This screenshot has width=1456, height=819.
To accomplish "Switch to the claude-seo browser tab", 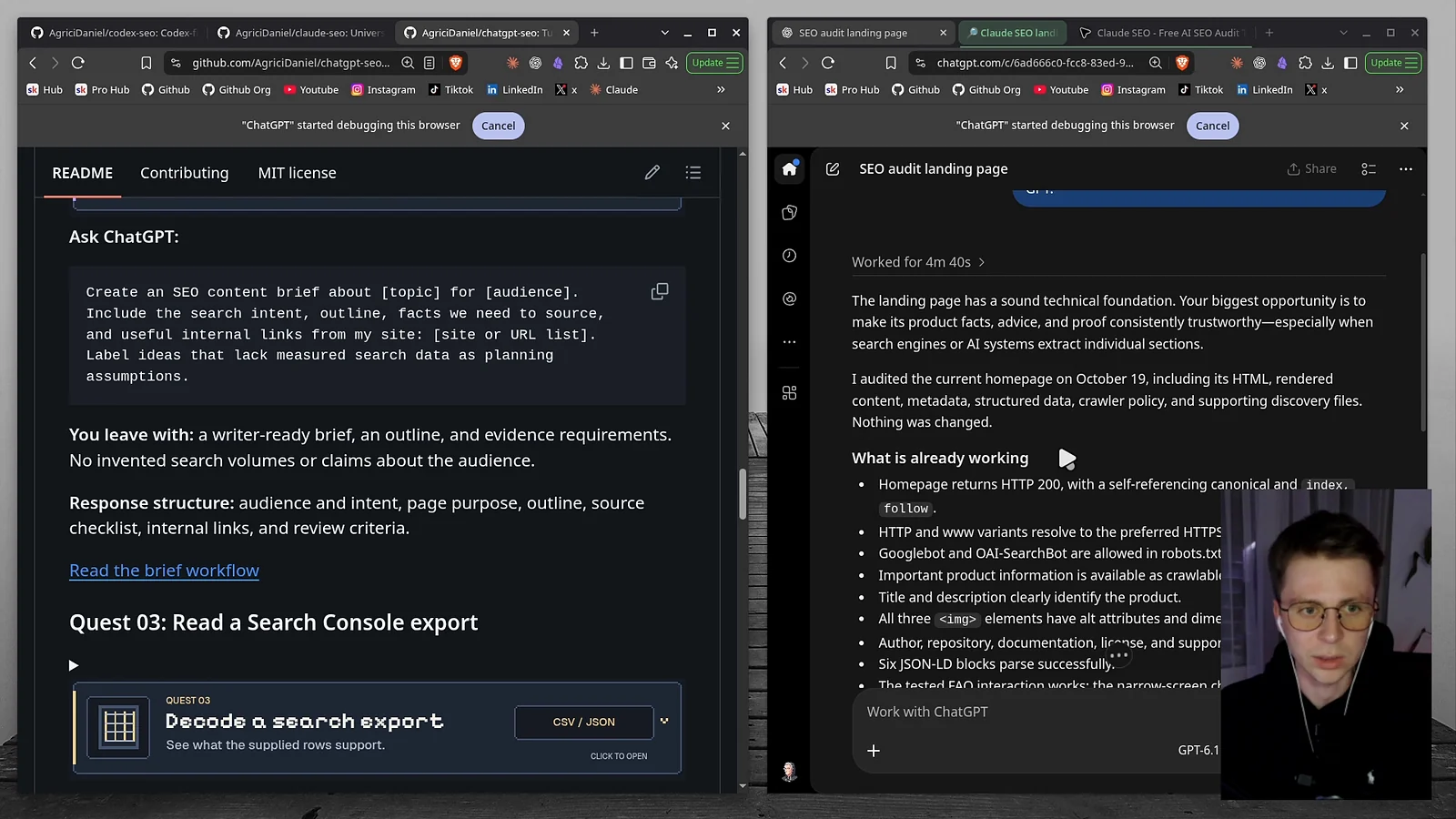I will coord(301,33).
